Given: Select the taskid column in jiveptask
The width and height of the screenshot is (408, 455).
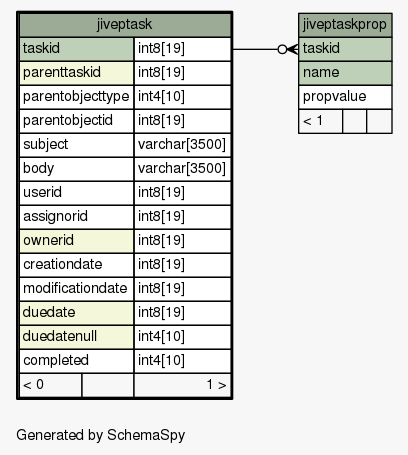Looking at the screenshot, I should 77,49.
